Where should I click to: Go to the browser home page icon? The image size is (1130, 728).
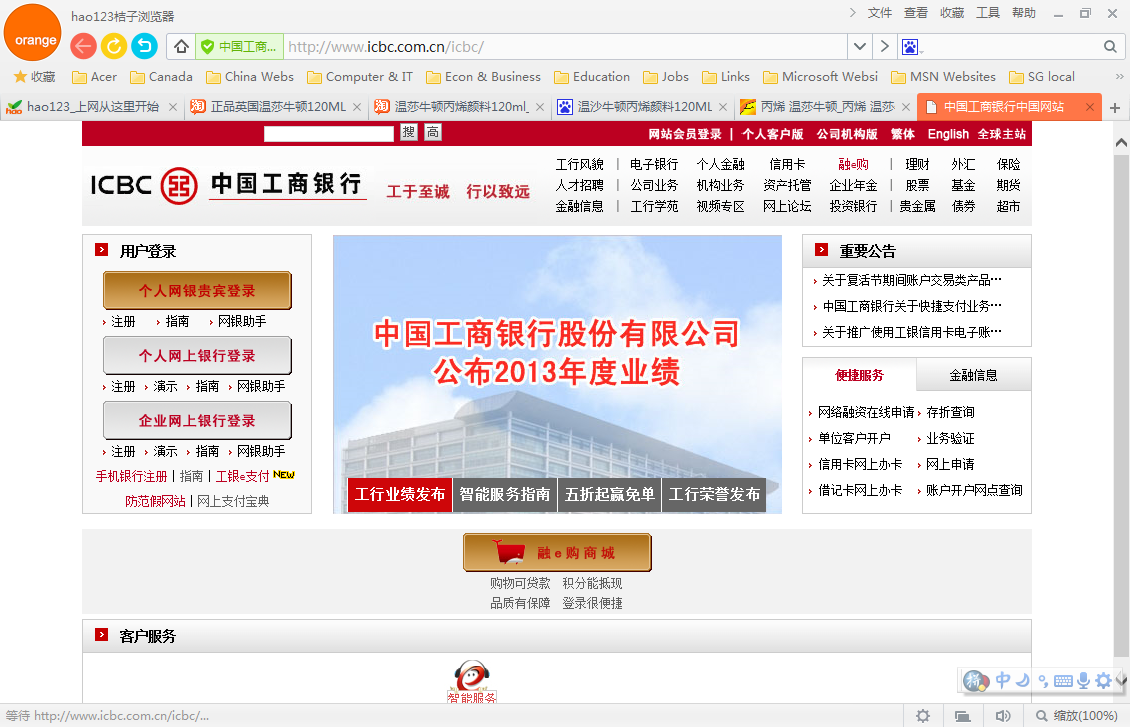click(181, 47)
